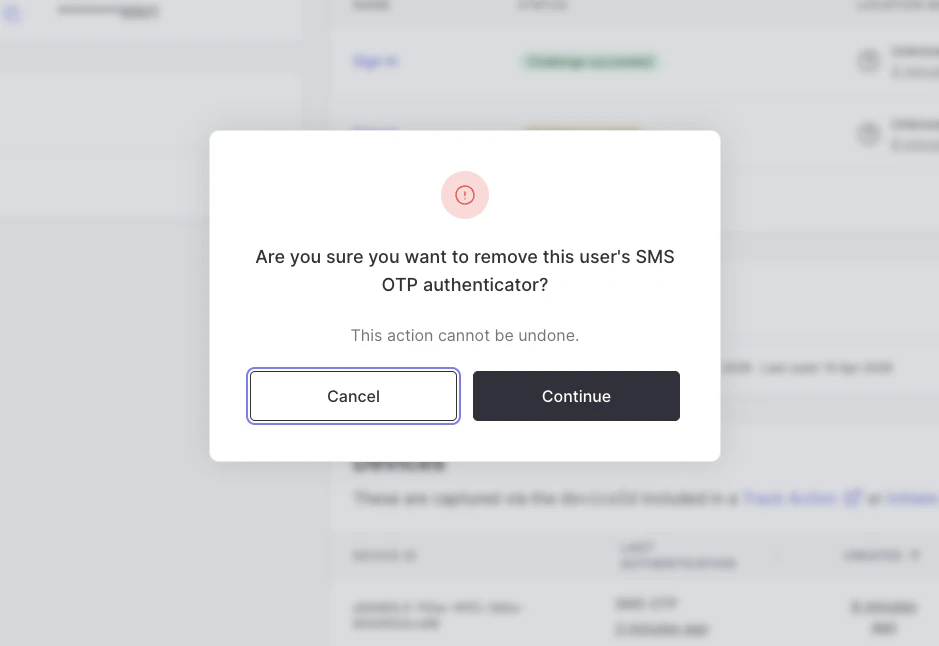Expand the Created column sort chevron

pos(915,555)
